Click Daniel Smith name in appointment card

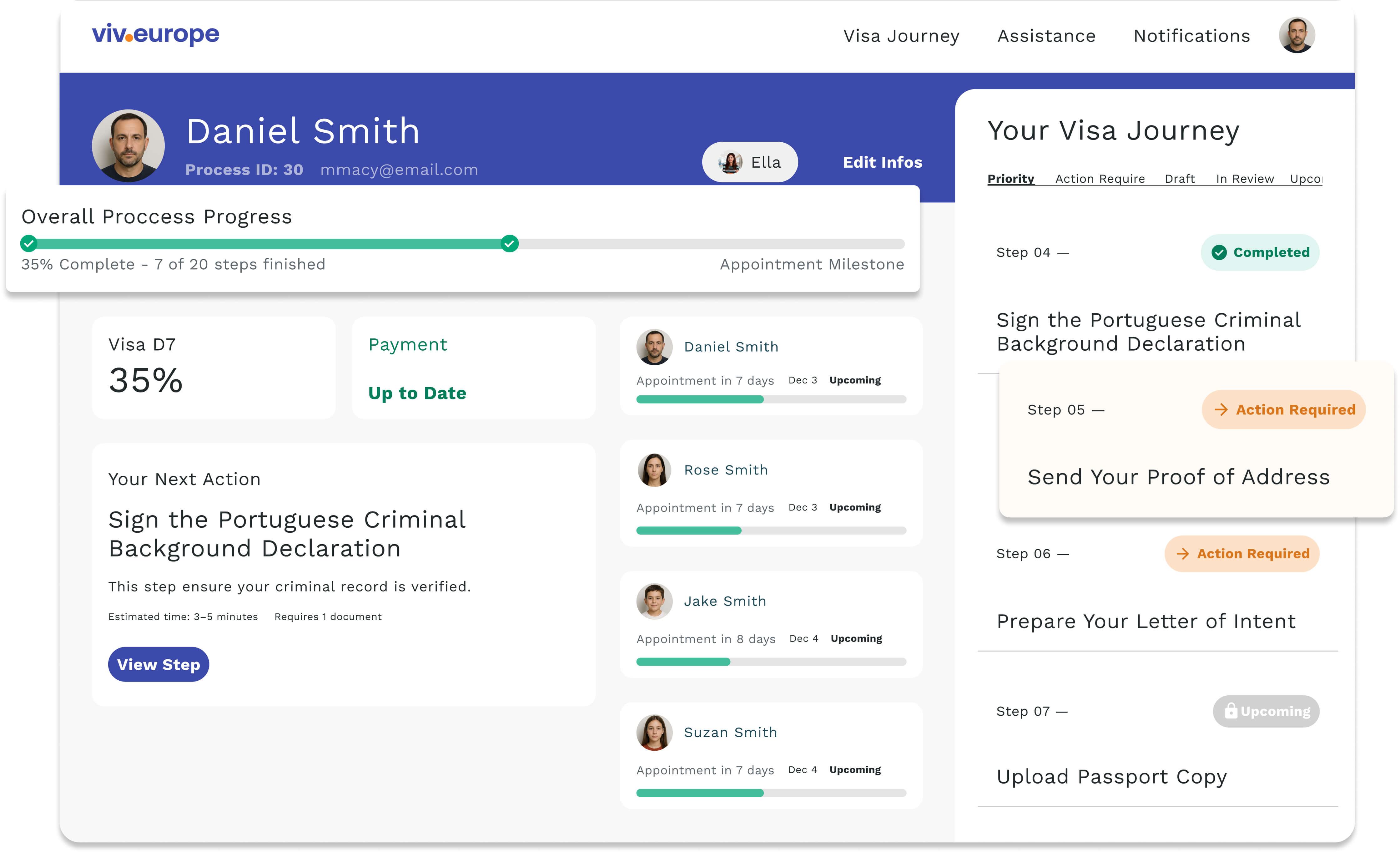pos(731,347)
